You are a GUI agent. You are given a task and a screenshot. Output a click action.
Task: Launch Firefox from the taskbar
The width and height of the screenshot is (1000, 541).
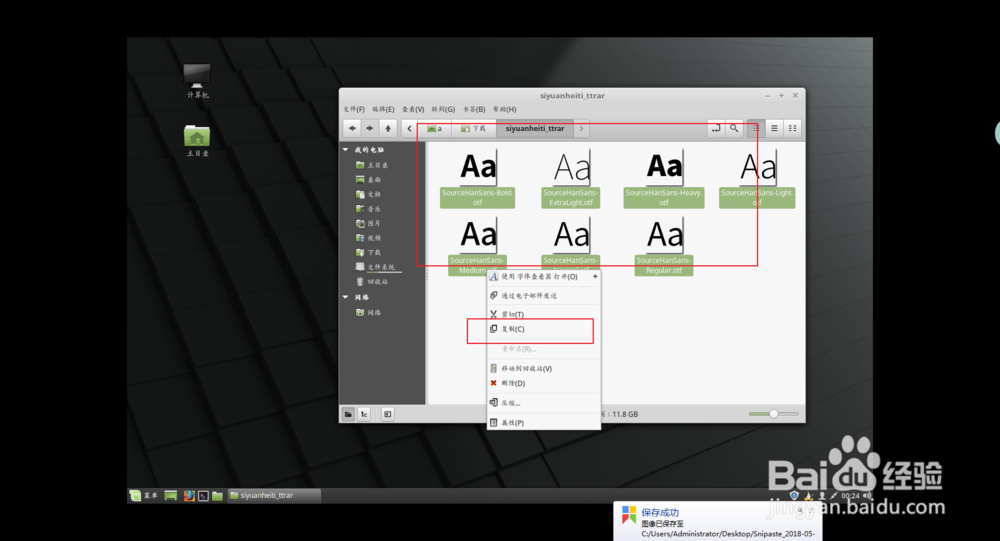(189, 496)
